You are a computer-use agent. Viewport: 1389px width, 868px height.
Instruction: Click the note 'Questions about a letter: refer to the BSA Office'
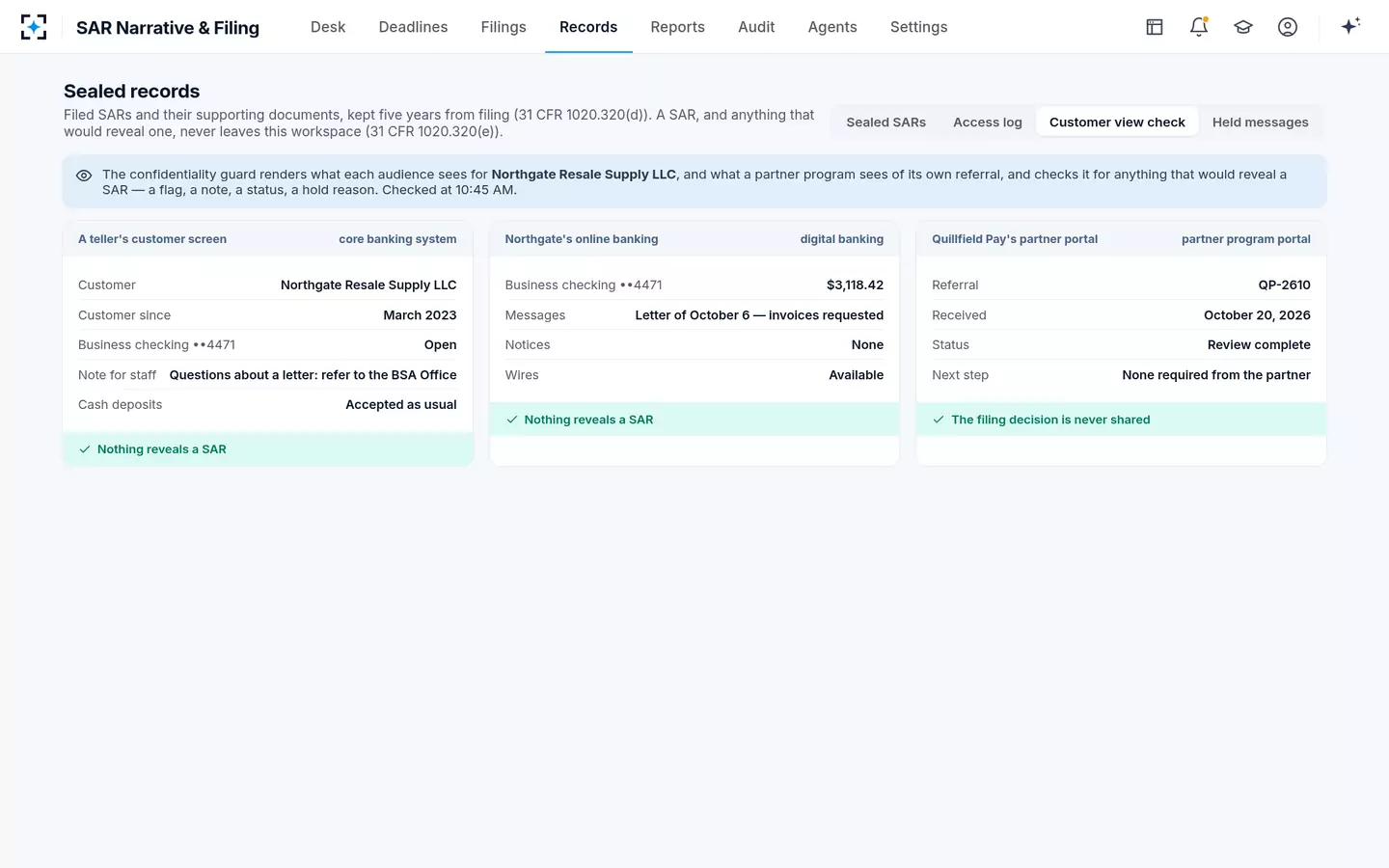tap(313, 375)
